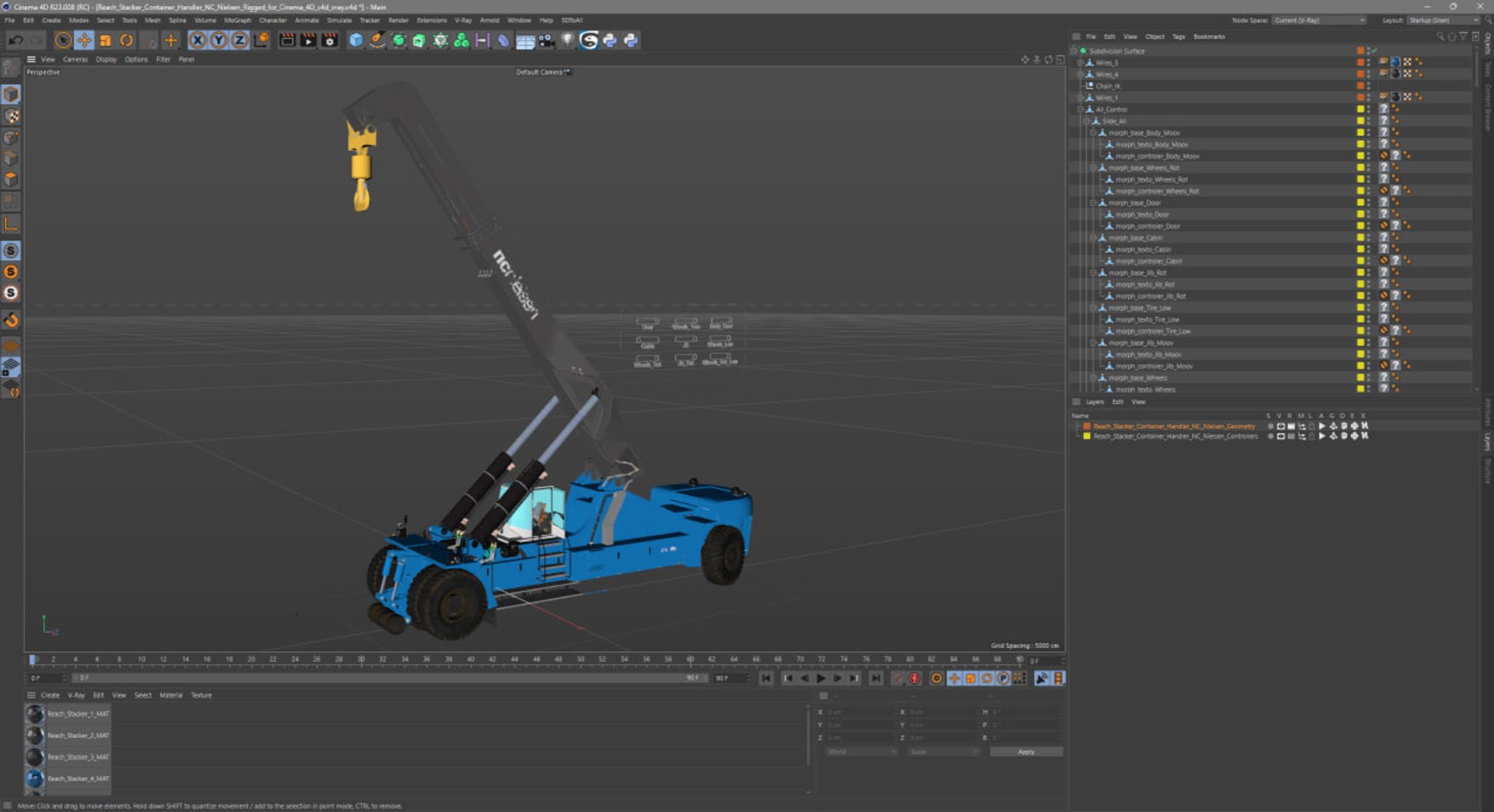The height and width of the screenshot is (812, 1494).
Task: Add a Light object
Action: 567,40
